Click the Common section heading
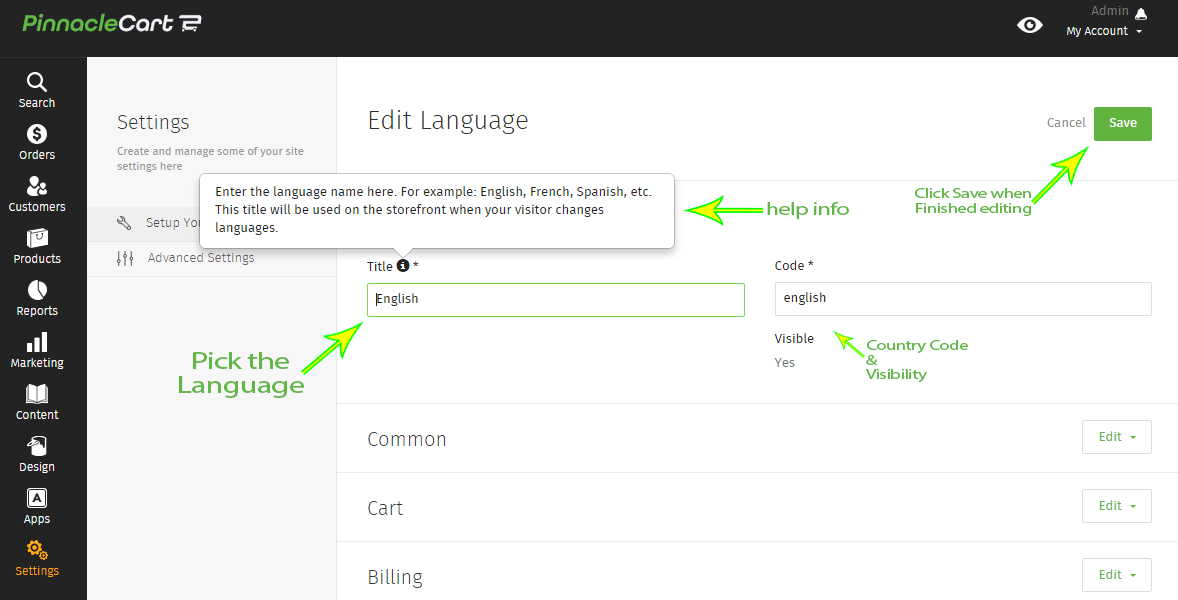Screen dimensions: 1178x600 click(x=406, y=439)
